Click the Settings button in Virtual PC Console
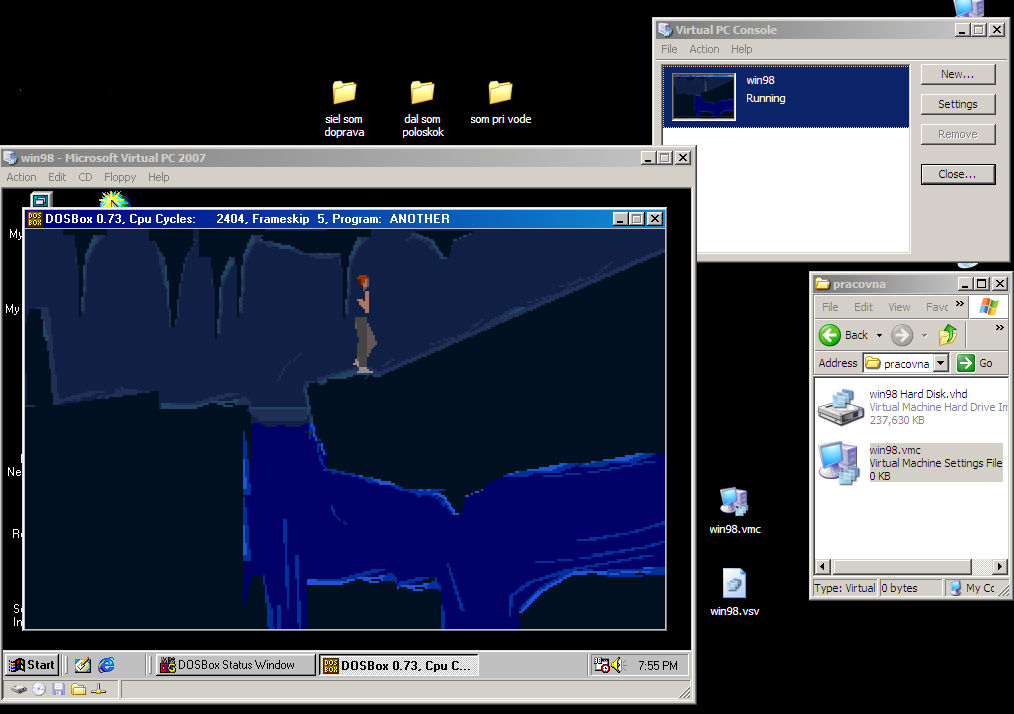The height and width of the screenshot is (714, 1014). [957, 104]
